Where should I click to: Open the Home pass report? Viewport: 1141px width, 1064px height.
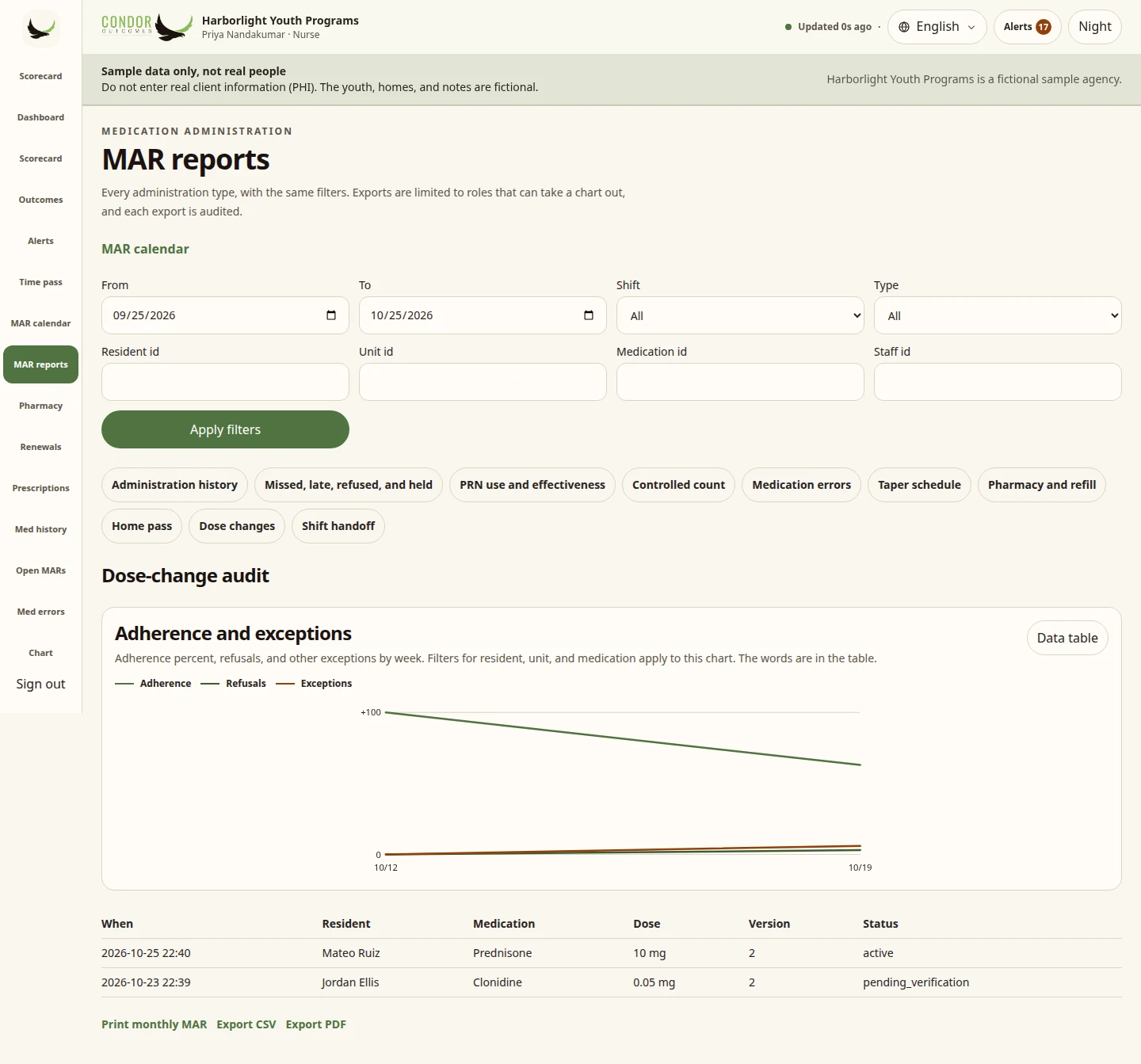(x=142, y=526)
